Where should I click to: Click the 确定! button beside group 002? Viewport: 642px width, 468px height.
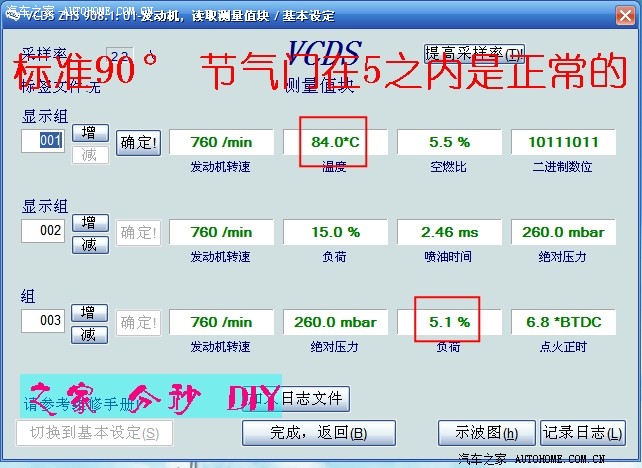(x=138, y=233)
